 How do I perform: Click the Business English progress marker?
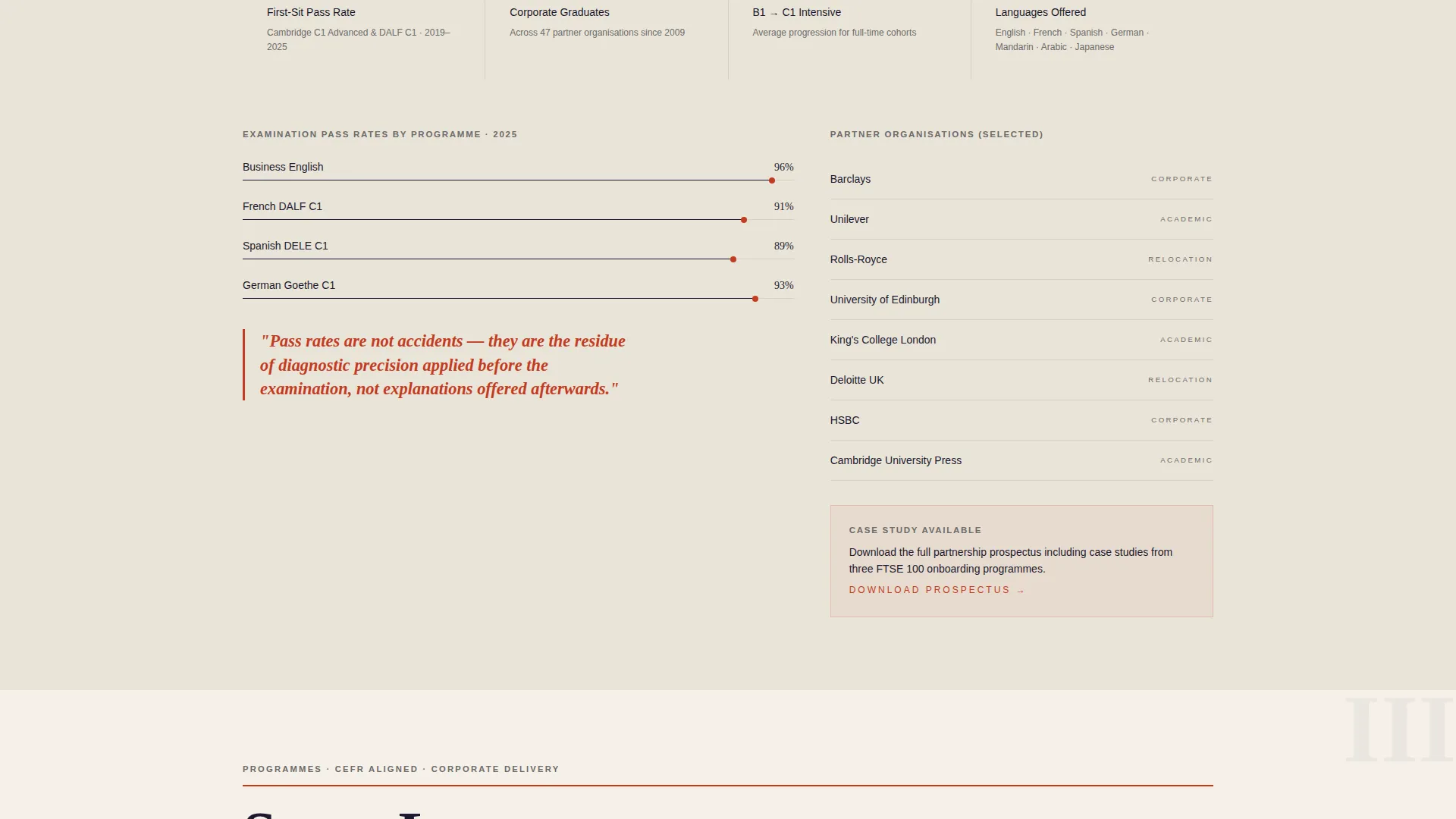pos(772,180)
